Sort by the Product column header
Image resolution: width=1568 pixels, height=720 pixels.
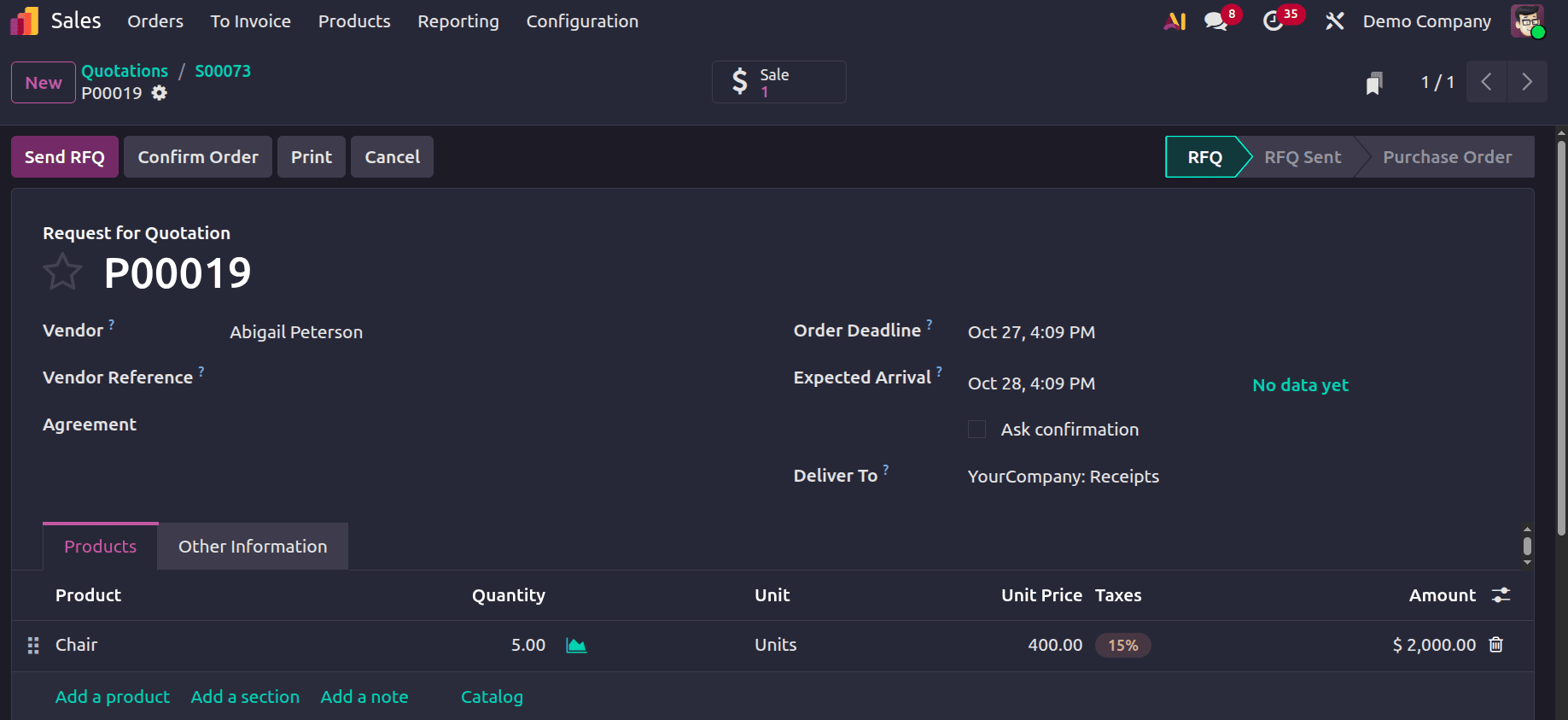coord(88,595)
